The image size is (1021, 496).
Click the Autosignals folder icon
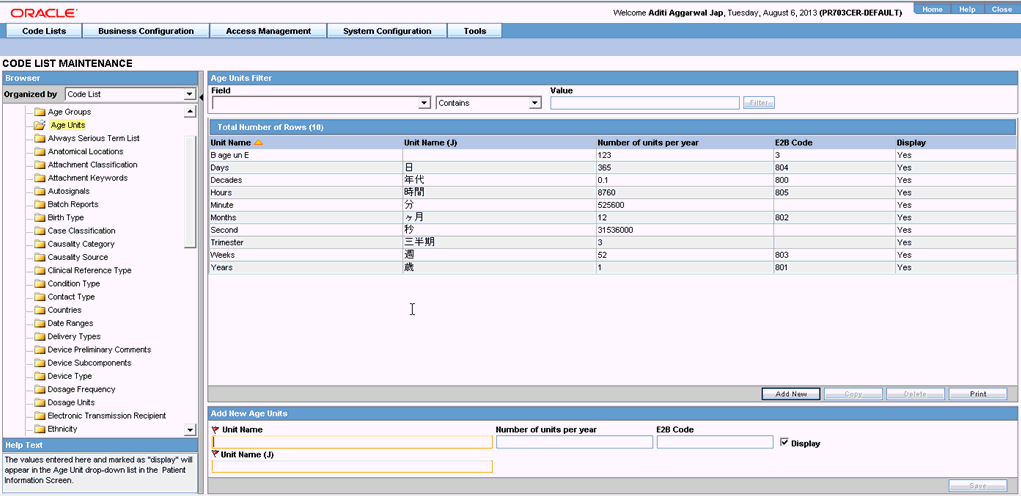39,191
